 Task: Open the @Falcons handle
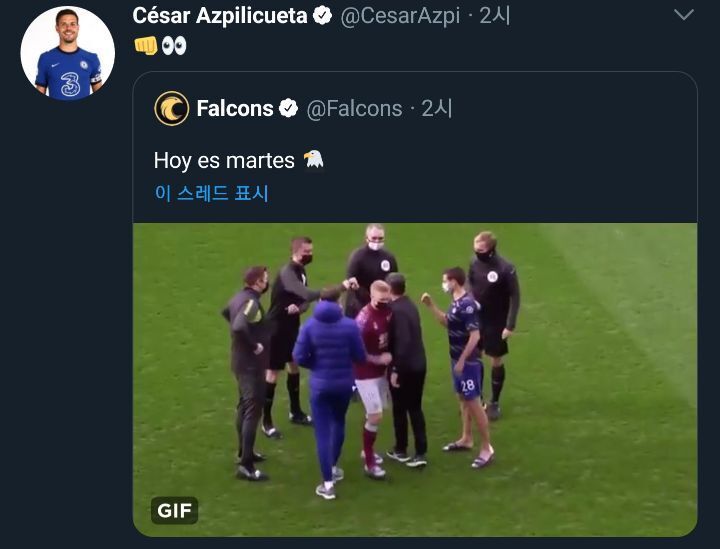[x=354, y=108]
